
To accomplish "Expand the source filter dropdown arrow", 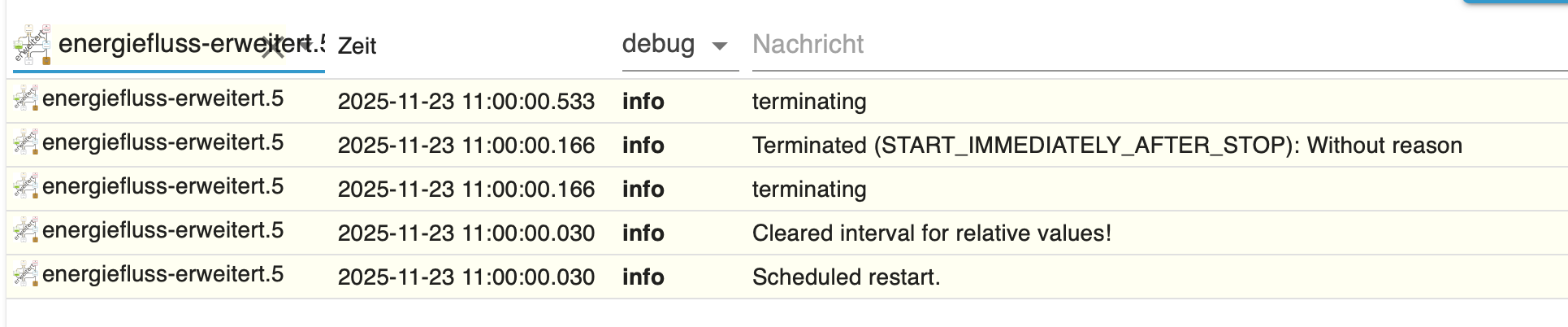I will point(305,45).
